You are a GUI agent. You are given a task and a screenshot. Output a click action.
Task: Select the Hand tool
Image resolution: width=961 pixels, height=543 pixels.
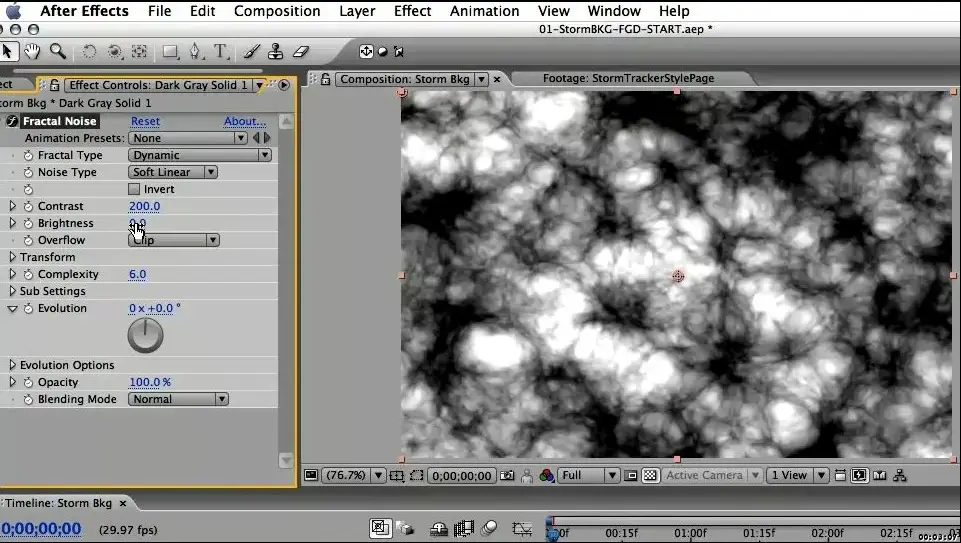32,51
